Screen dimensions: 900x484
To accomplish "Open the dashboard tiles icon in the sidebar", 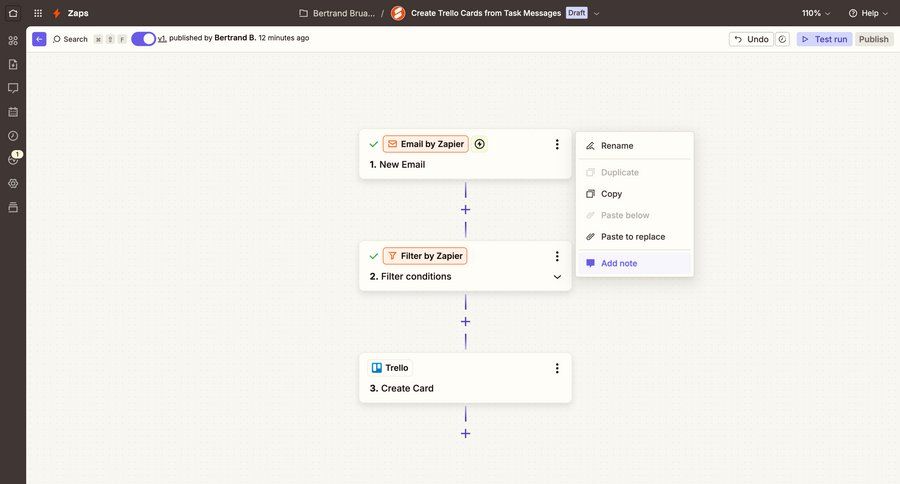I will click(x=13, y=40).
